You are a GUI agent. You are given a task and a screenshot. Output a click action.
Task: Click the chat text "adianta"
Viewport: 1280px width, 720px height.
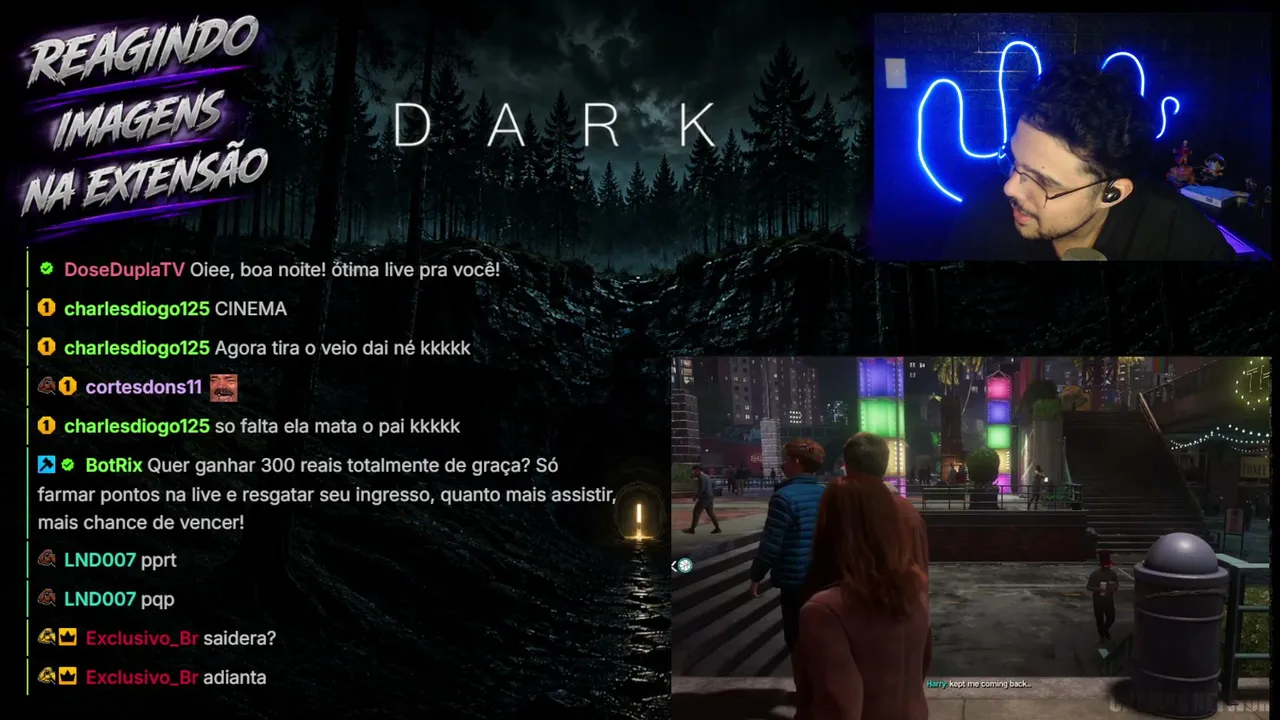[x=235, y=677]
